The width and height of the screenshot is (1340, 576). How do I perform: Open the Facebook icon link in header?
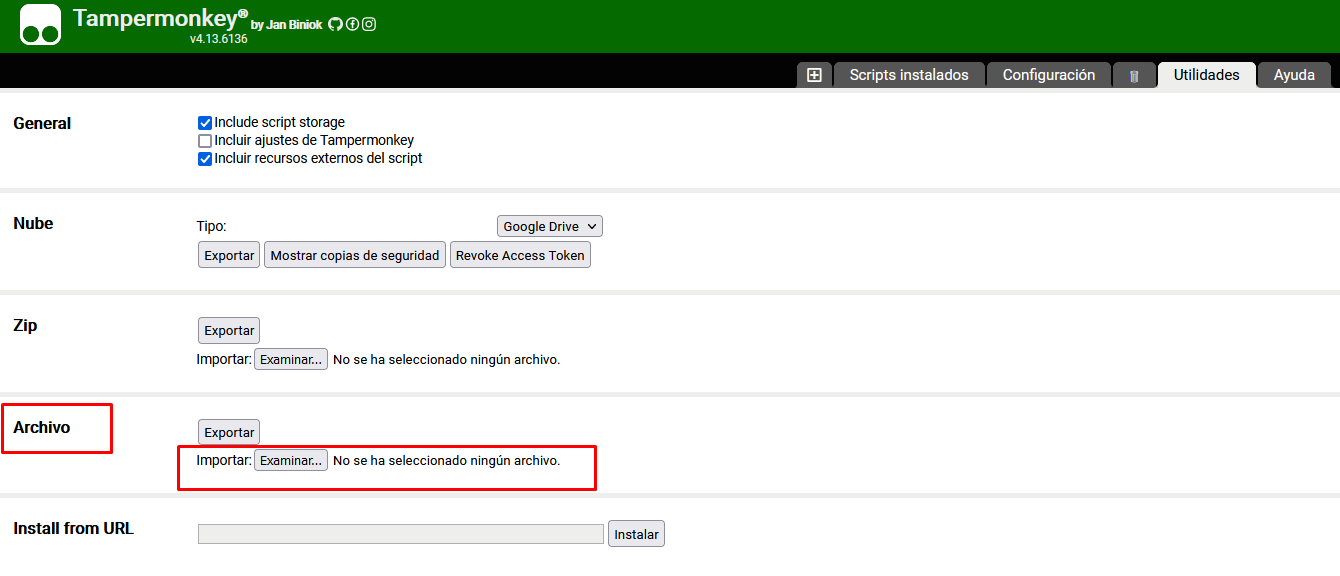[x=352, y=24]
